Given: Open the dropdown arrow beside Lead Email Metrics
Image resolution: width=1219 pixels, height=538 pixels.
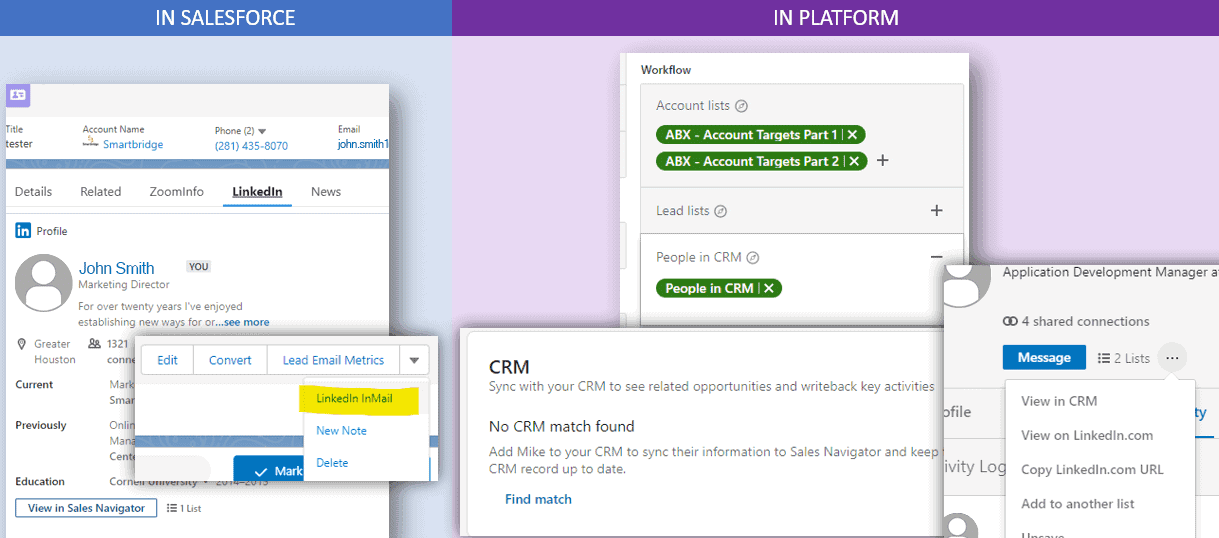Looking at the screenshot, I should pyautogui.click(x=414, y=360).
